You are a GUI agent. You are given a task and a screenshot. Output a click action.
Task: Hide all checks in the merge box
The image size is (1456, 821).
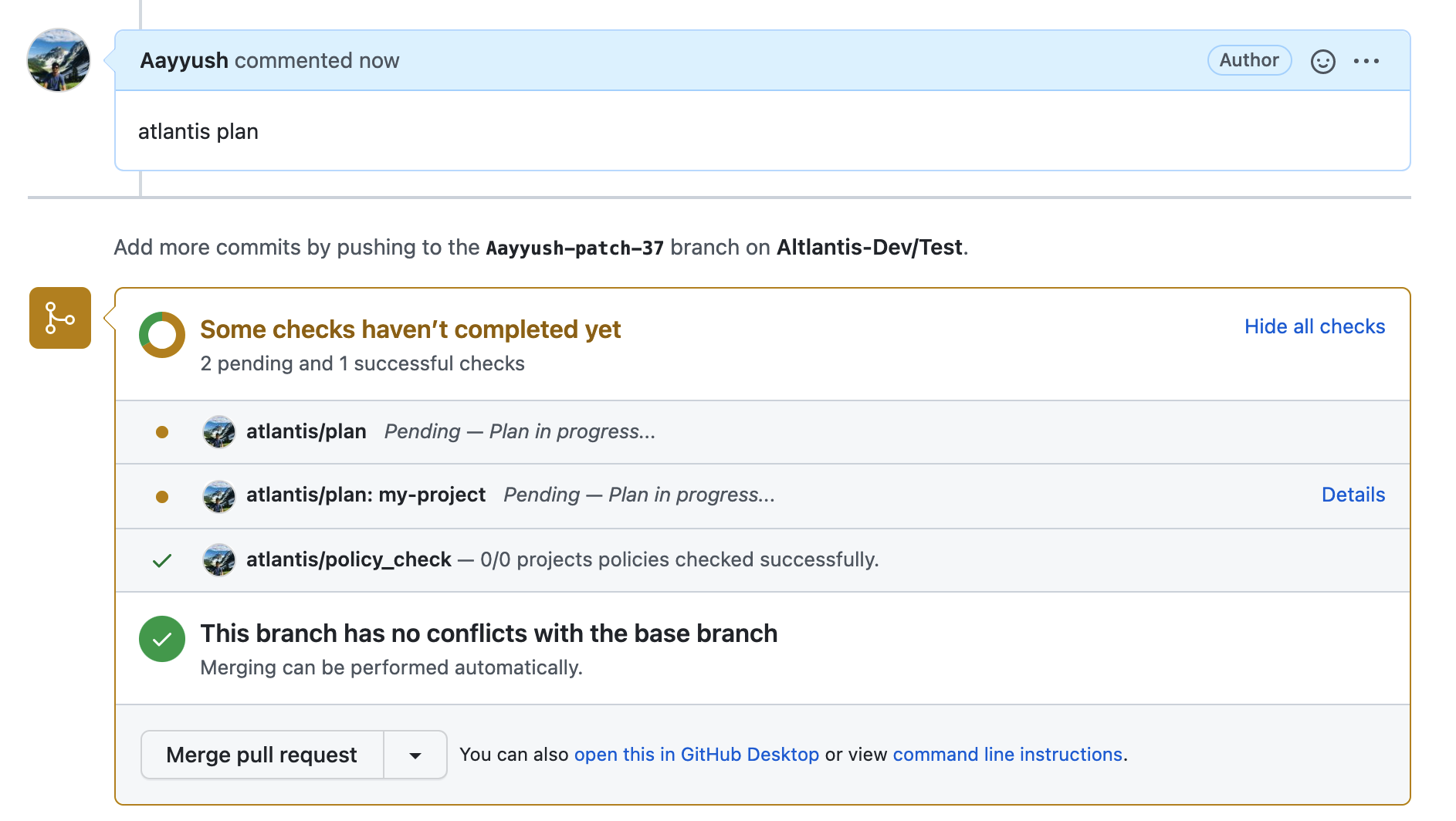[1314, 326]
